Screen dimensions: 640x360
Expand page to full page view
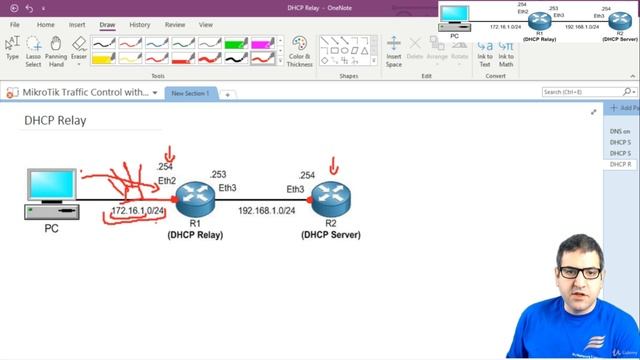coord(593,112)
